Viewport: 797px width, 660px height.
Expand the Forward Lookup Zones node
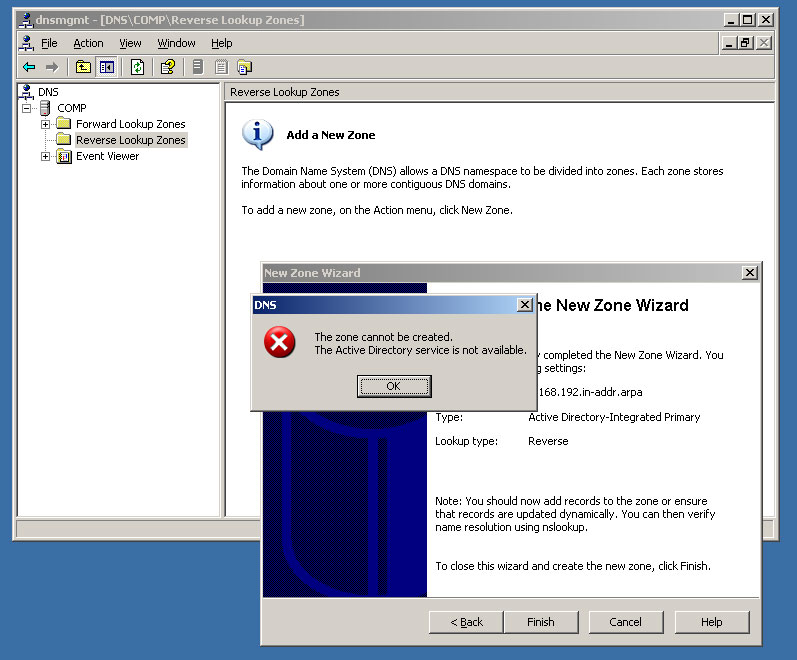(x=45, y=124)
